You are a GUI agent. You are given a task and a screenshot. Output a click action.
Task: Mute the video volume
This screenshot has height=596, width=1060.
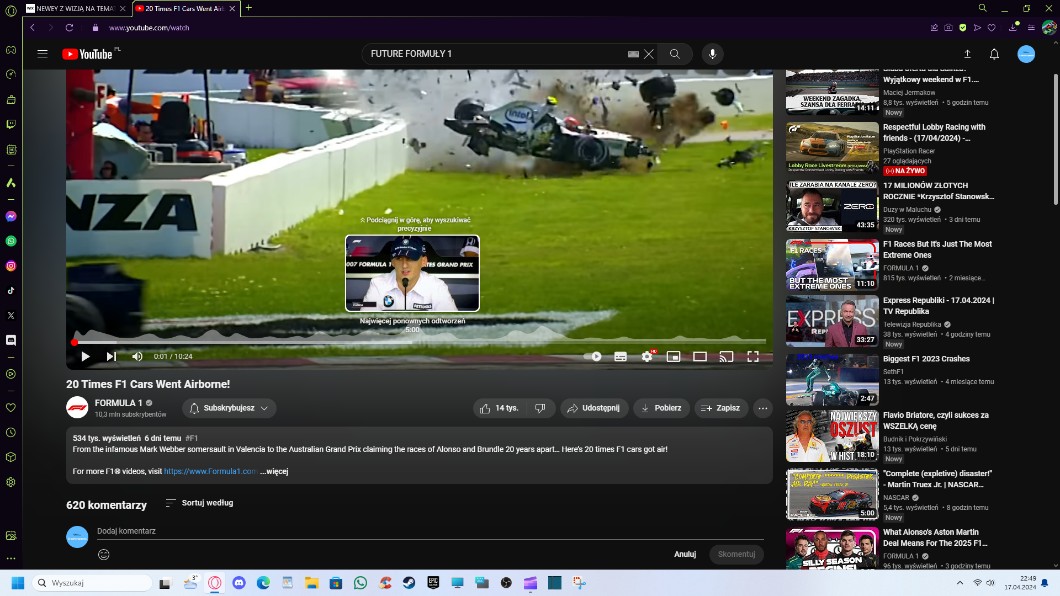click(137, 356)
